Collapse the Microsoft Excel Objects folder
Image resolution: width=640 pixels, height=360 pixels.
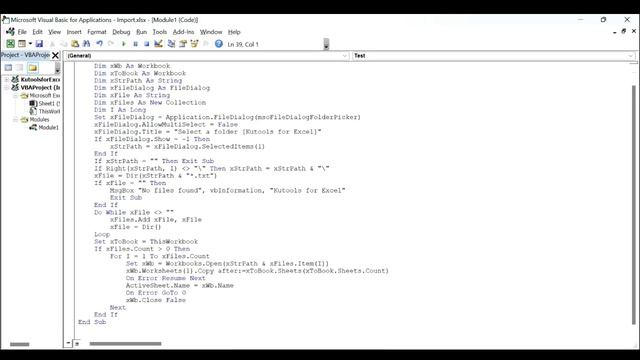[15, 96]
